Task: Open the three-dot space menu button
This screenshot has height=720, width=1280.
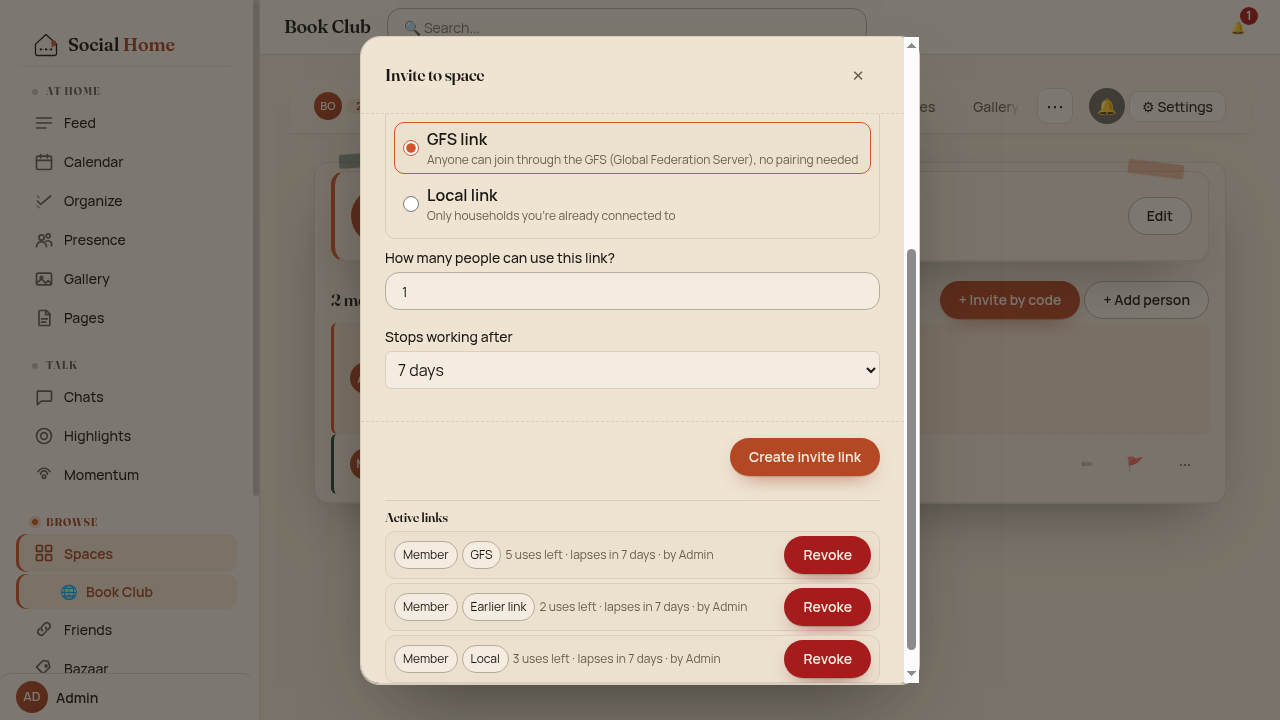Action: point(1055,107)
